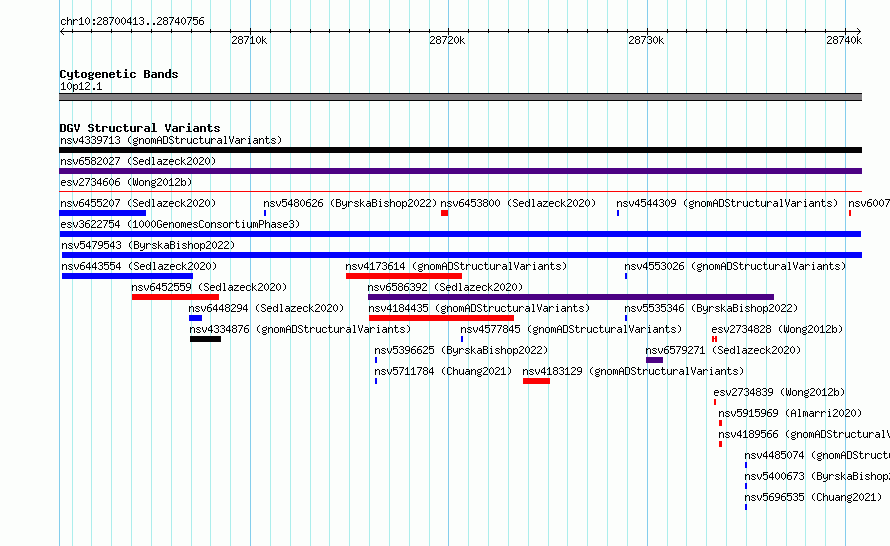Image resolution: width=890 pixels, height=546 pixels.
Task: Click the 10p12.1 band label
Action: coord(81,86)
